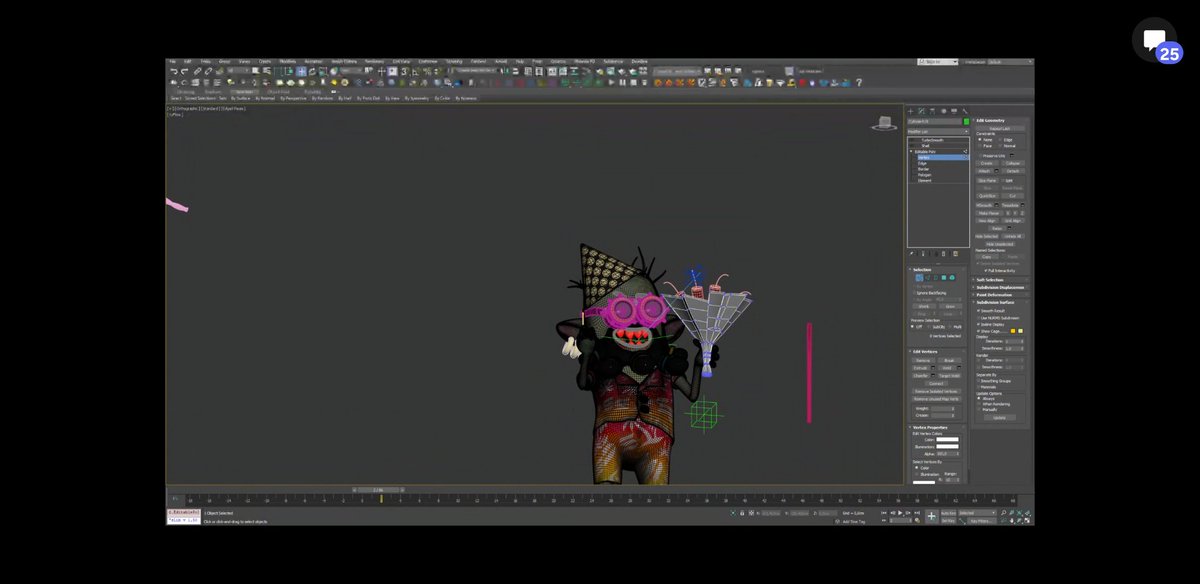Image resolution: width=1200 pixels, height=584 pixels.
Task: Click the Attach button in Edit Geometry
Action: point(985,171)
